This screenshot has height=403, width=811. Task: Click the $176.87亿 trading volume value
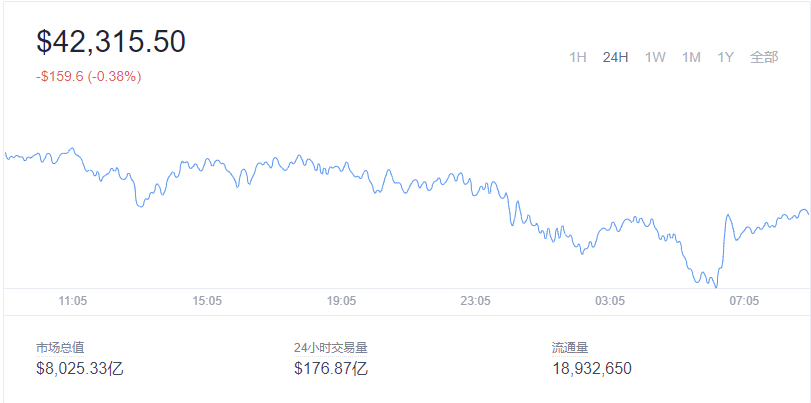tap(331, 368)
